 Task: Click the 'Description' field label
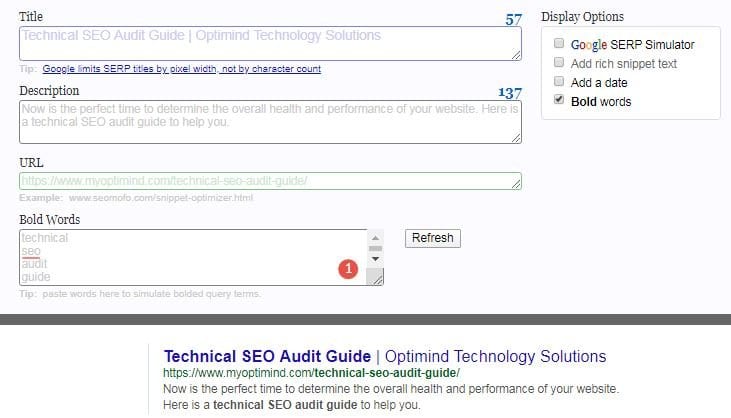[49, 91]
